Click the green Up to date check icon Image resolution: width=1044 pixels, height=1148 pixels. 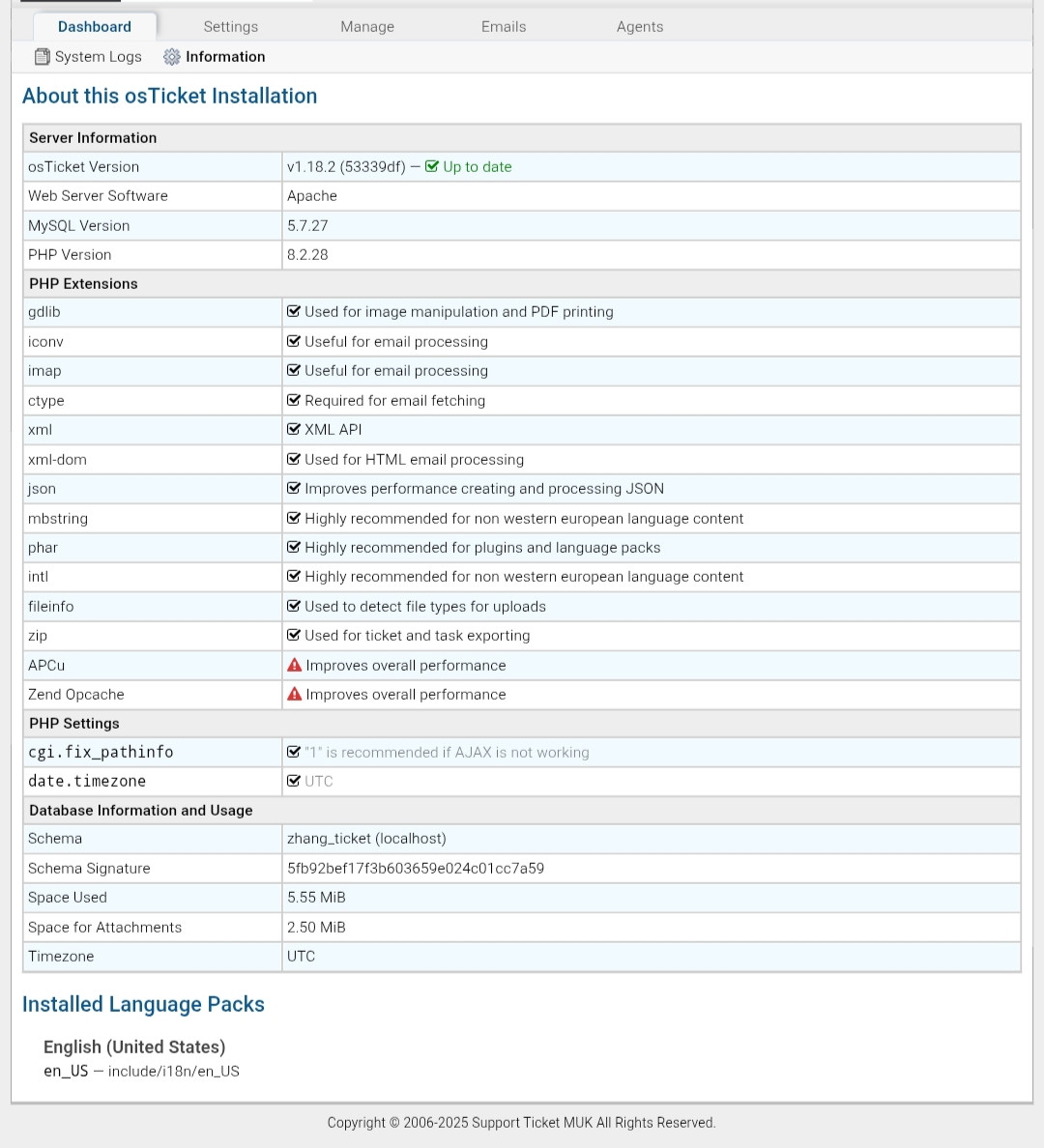coord(432,166)
